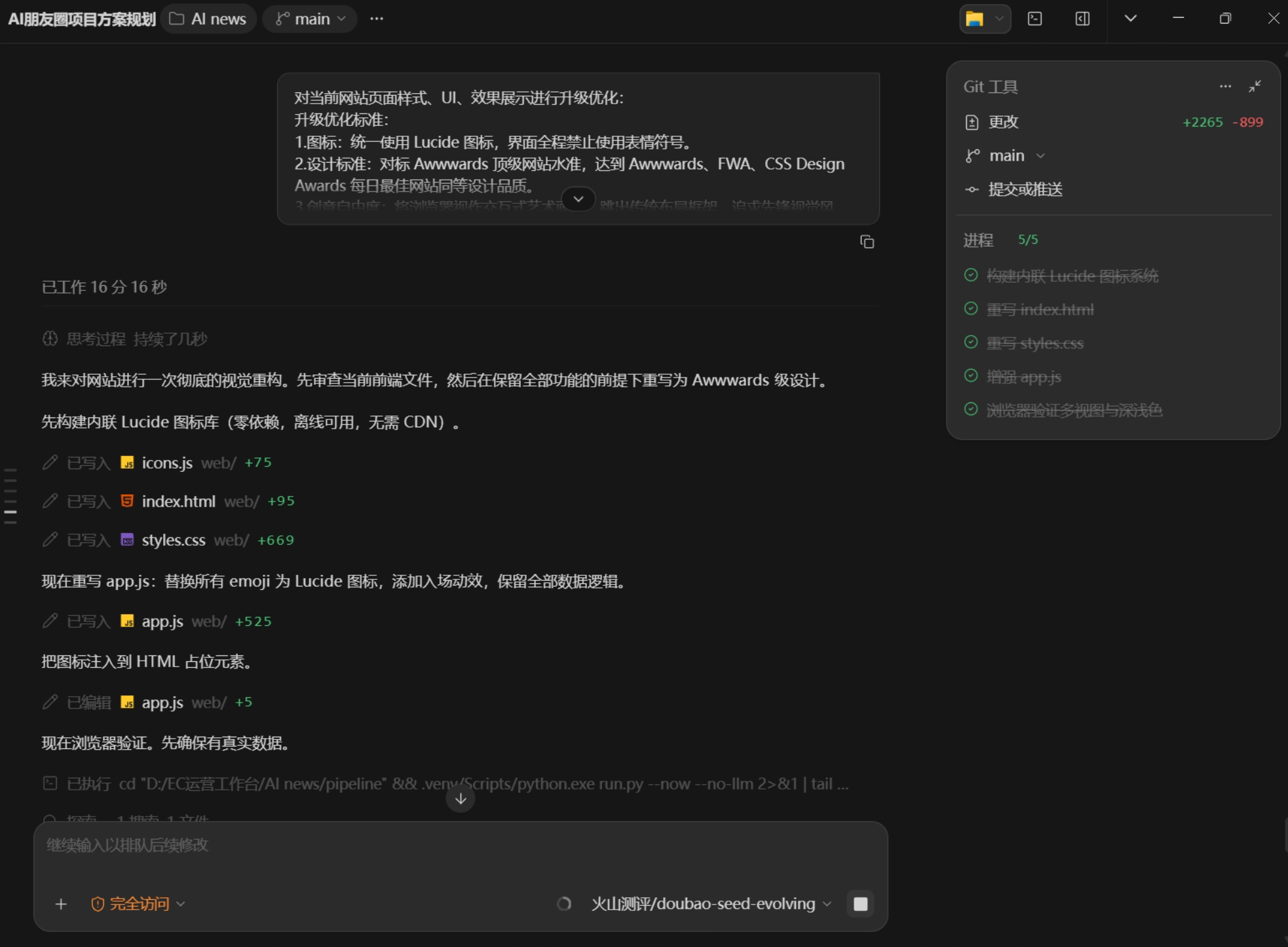The height and width of the screenshot is (947, 1288).
Task: Click branch icon in Git panel
Action: [972, 156]
